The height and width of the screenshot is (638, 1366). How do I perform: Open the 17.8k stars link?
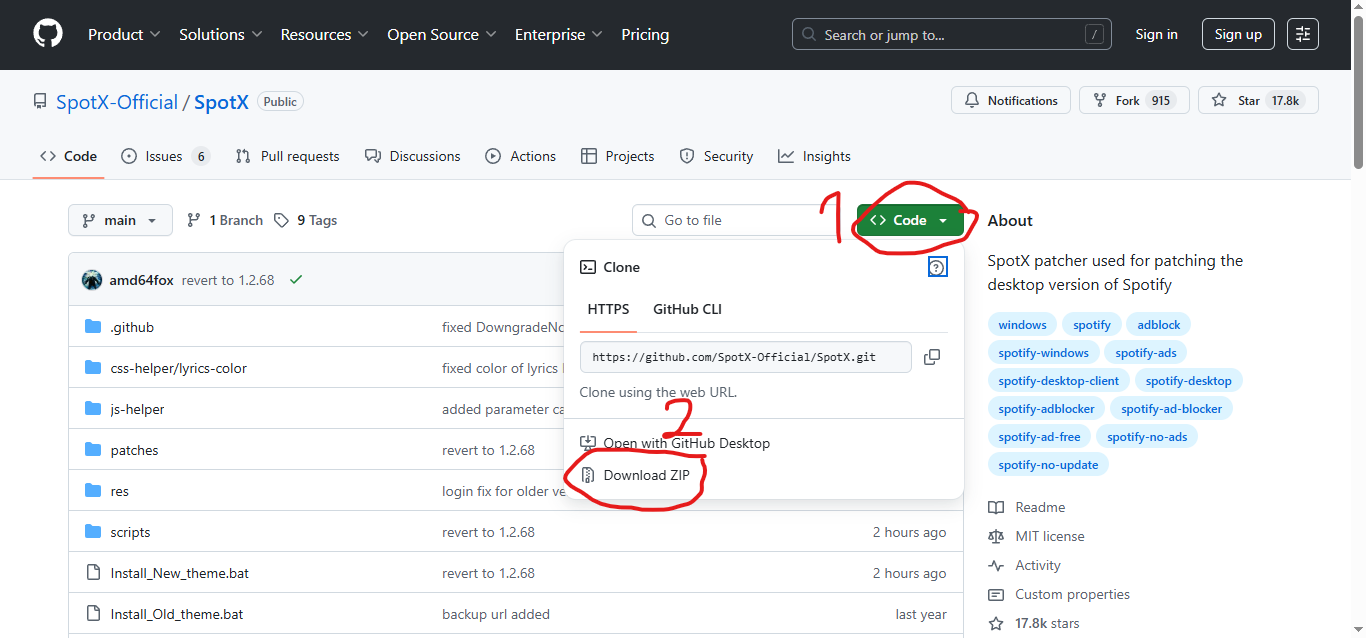click(1047, 623)
